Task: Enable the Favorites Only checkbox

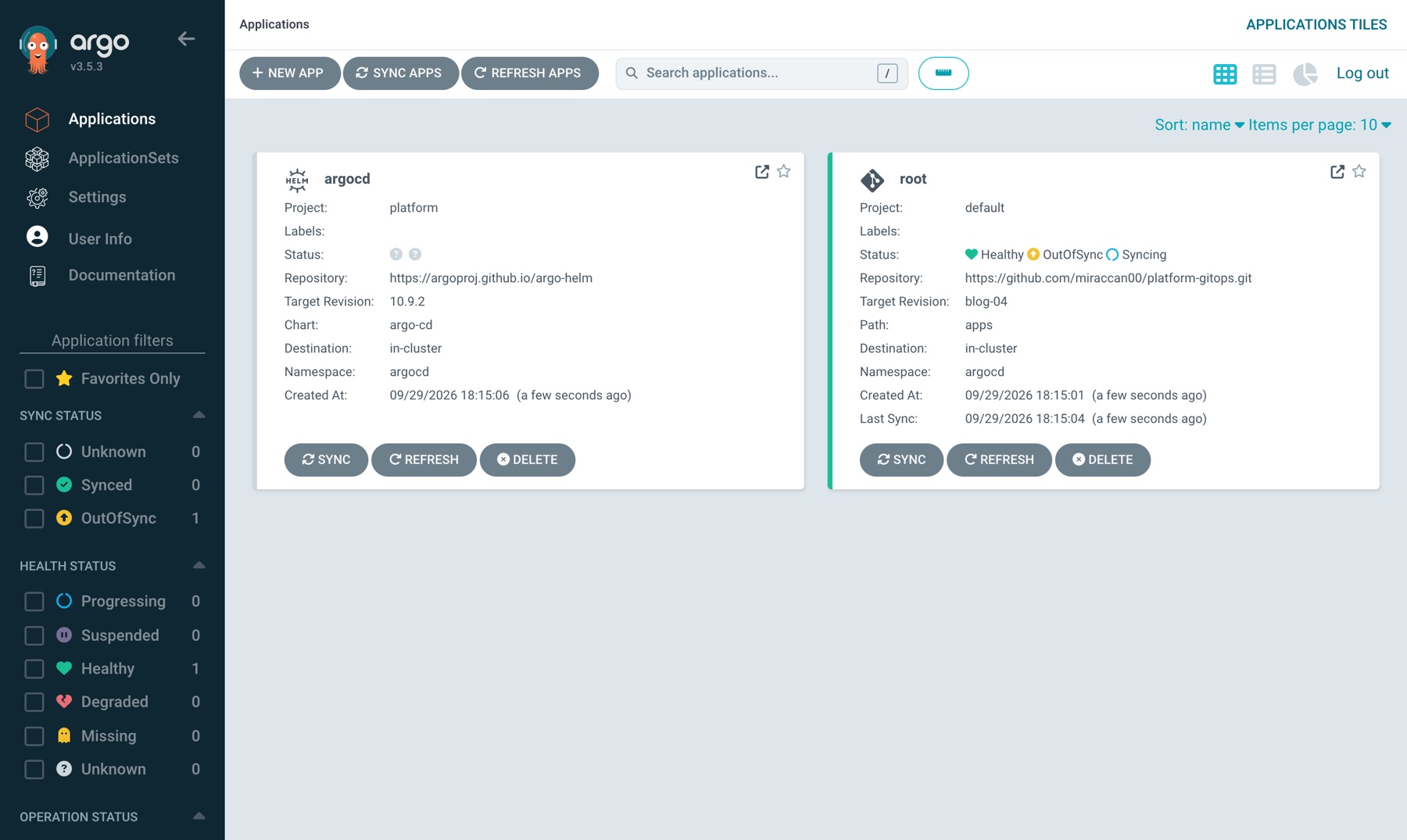Action: pos(34,379)
